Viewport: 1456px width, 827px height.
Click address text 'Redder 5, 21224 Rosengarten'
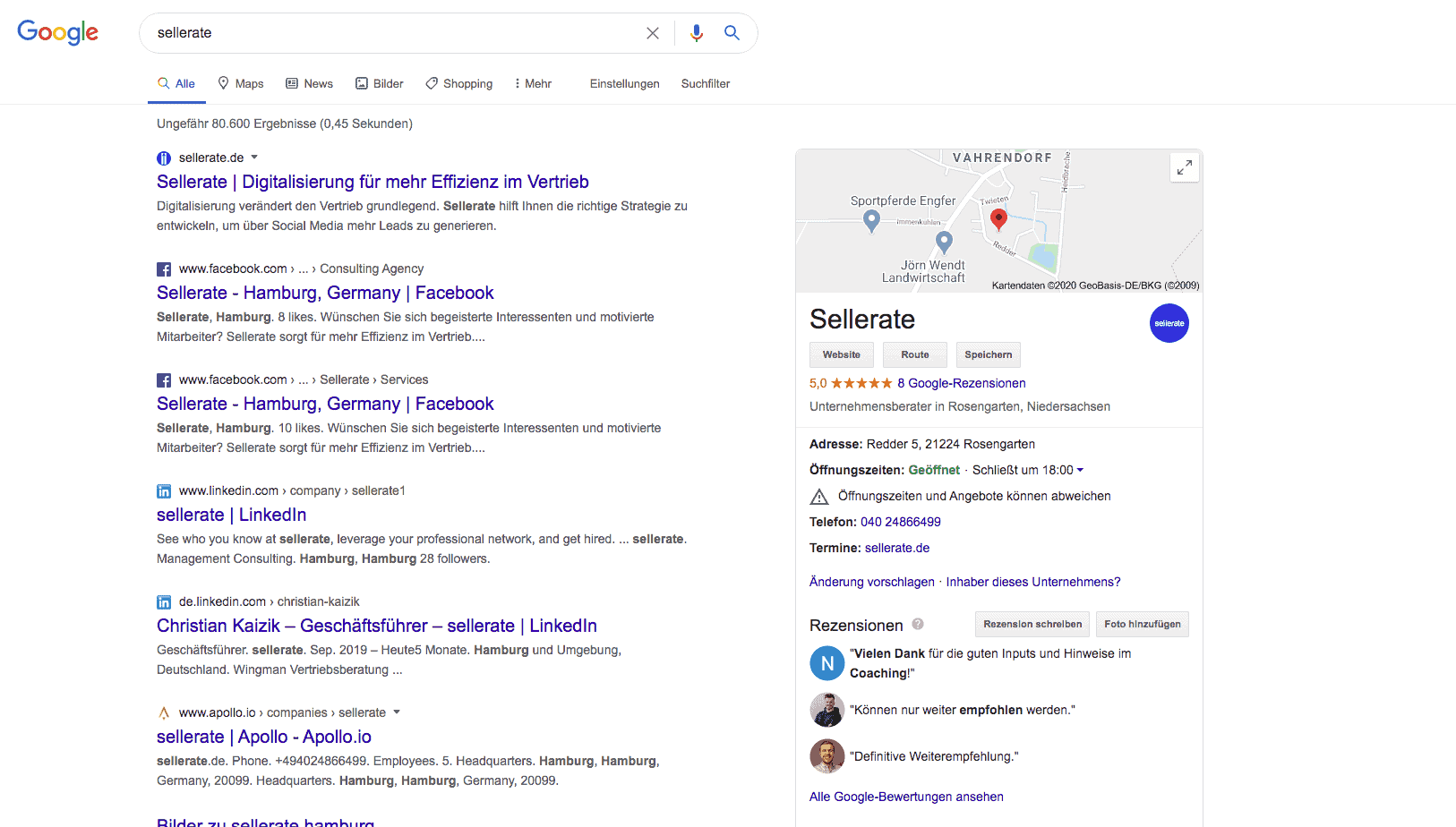[x=951, y=444]
